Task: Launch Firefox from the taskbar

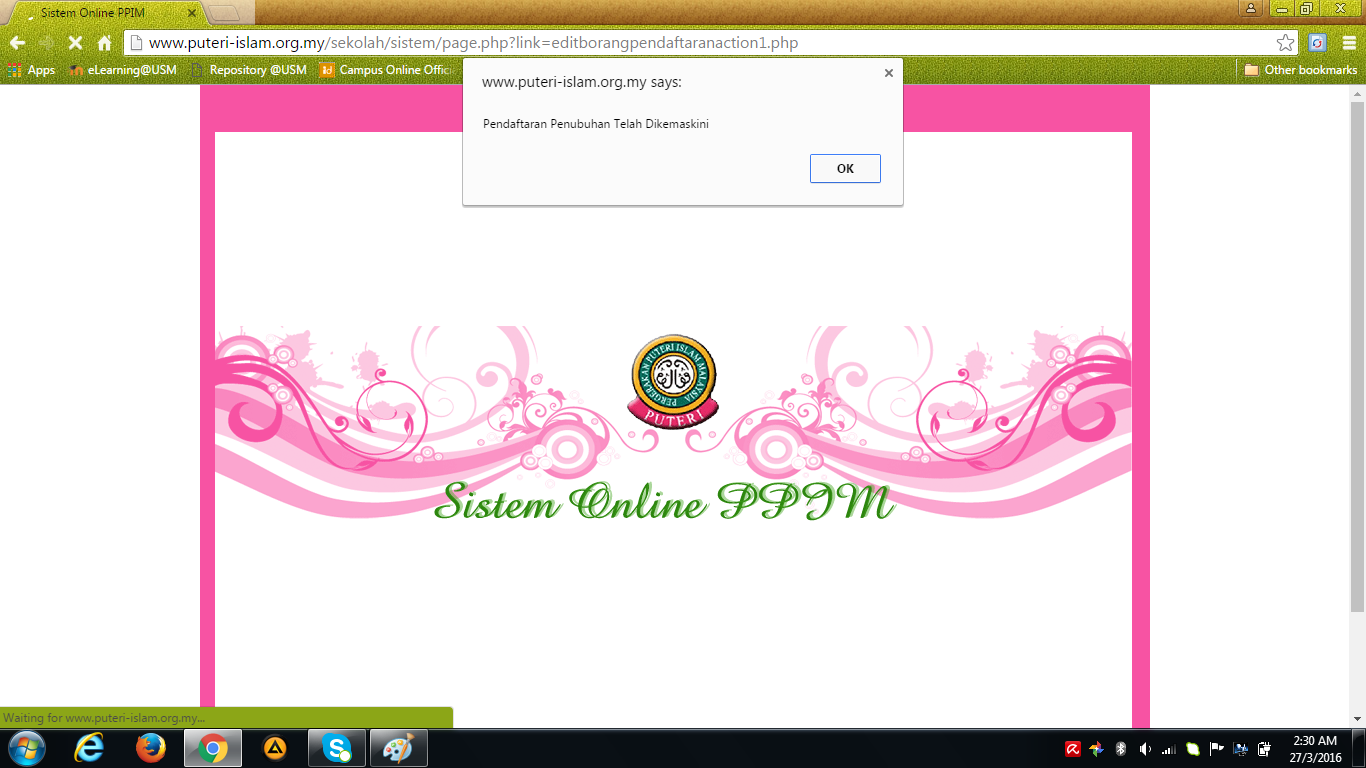Action: click(x=151, y=748)
